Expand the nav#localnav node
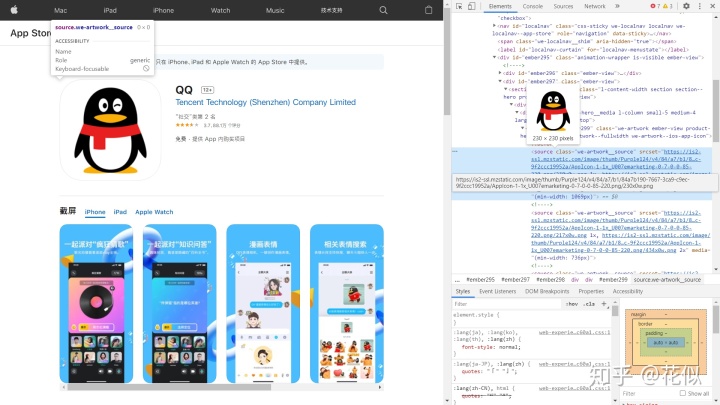 click(x=494, y=26)
